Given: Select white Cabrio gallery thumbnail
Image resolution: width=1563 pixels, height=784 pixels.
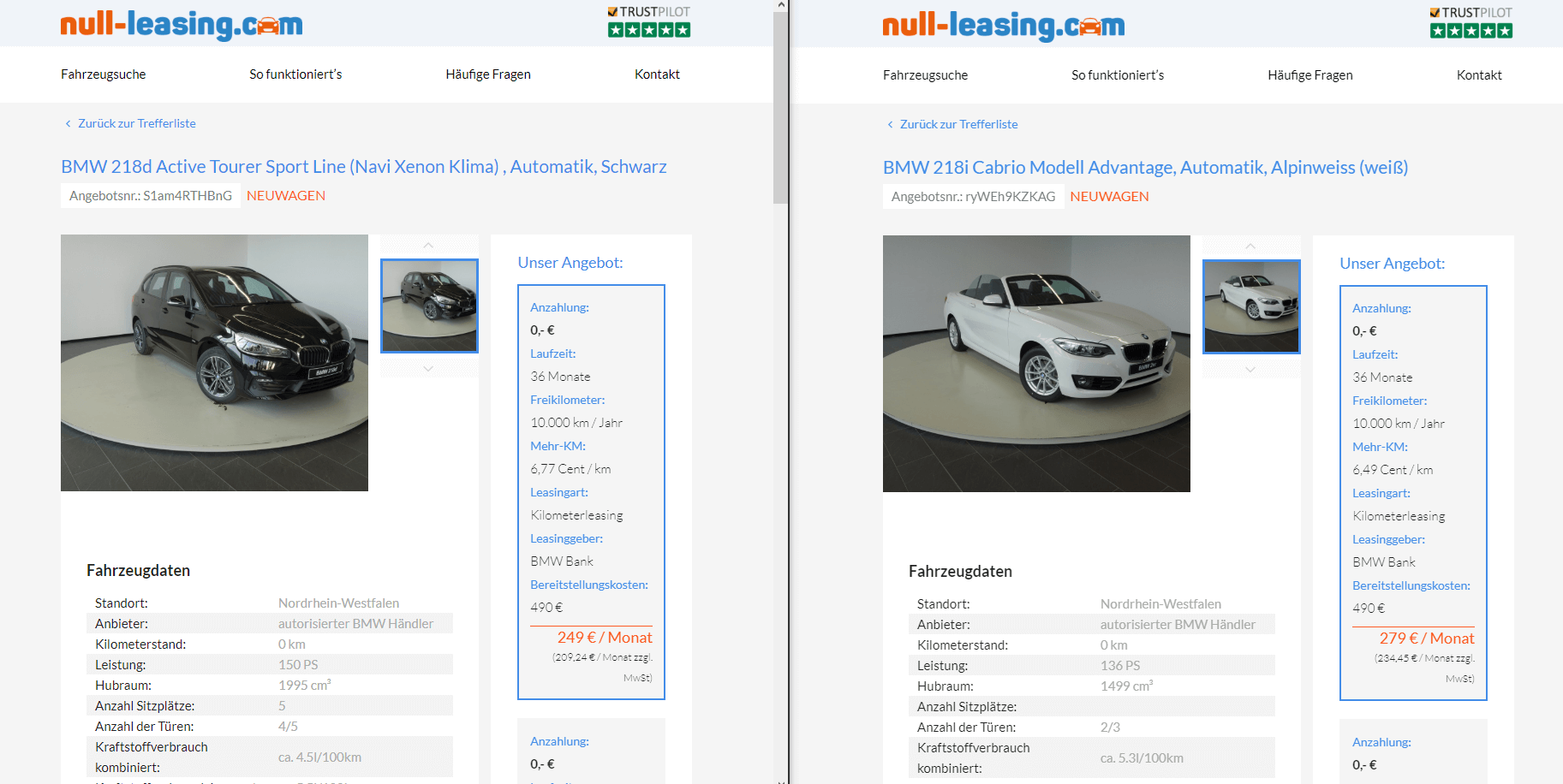Looking at the screenshot, I should [x=1251, y=306].
